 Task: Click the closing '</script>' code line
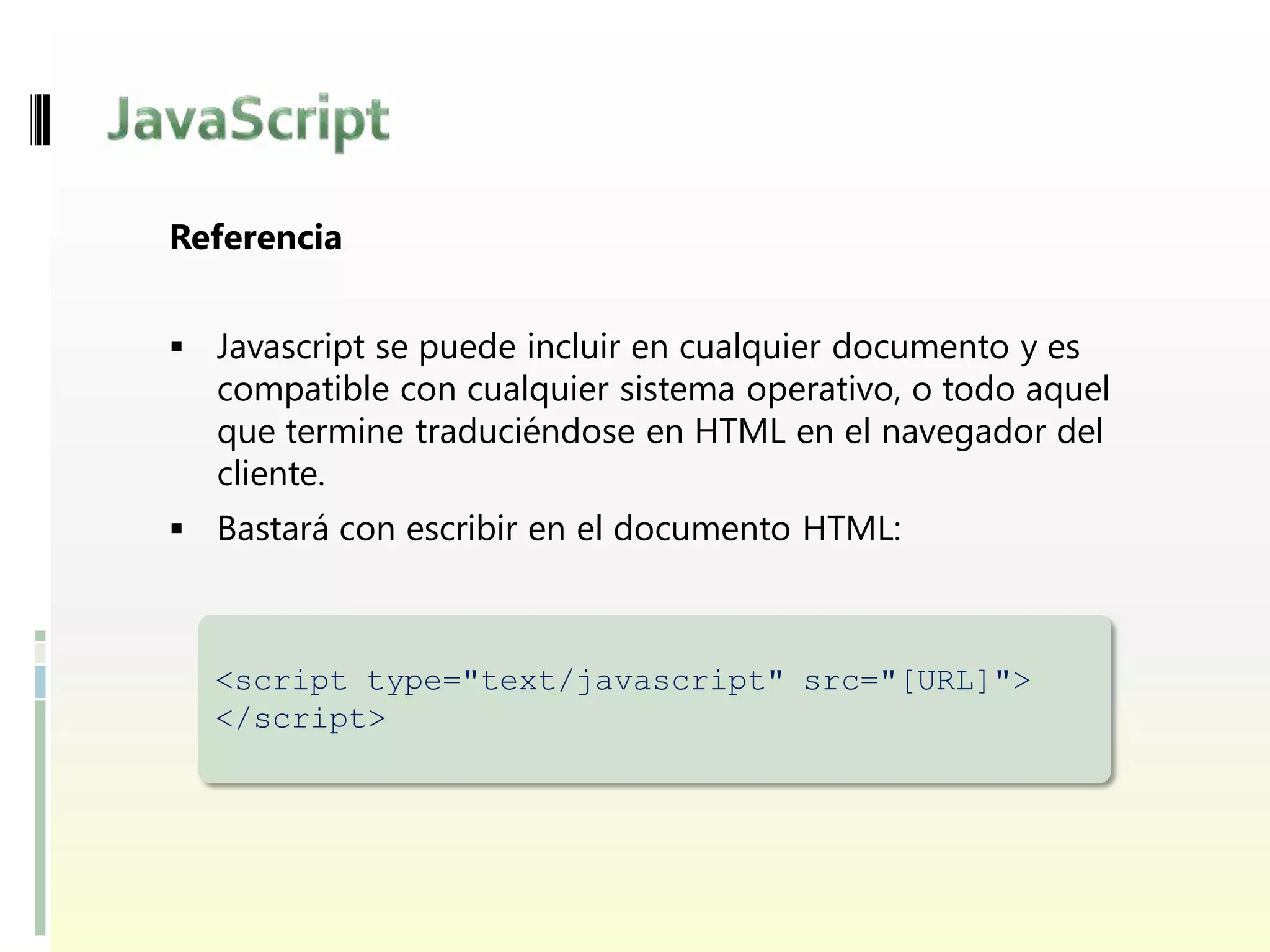coord(300,719)
